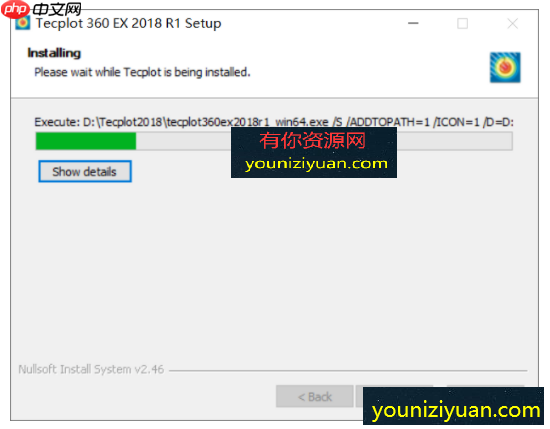The width and height of the screenshot is (550, 429).
Task: Click the red php logo watermark
Action: coord(15,9)
